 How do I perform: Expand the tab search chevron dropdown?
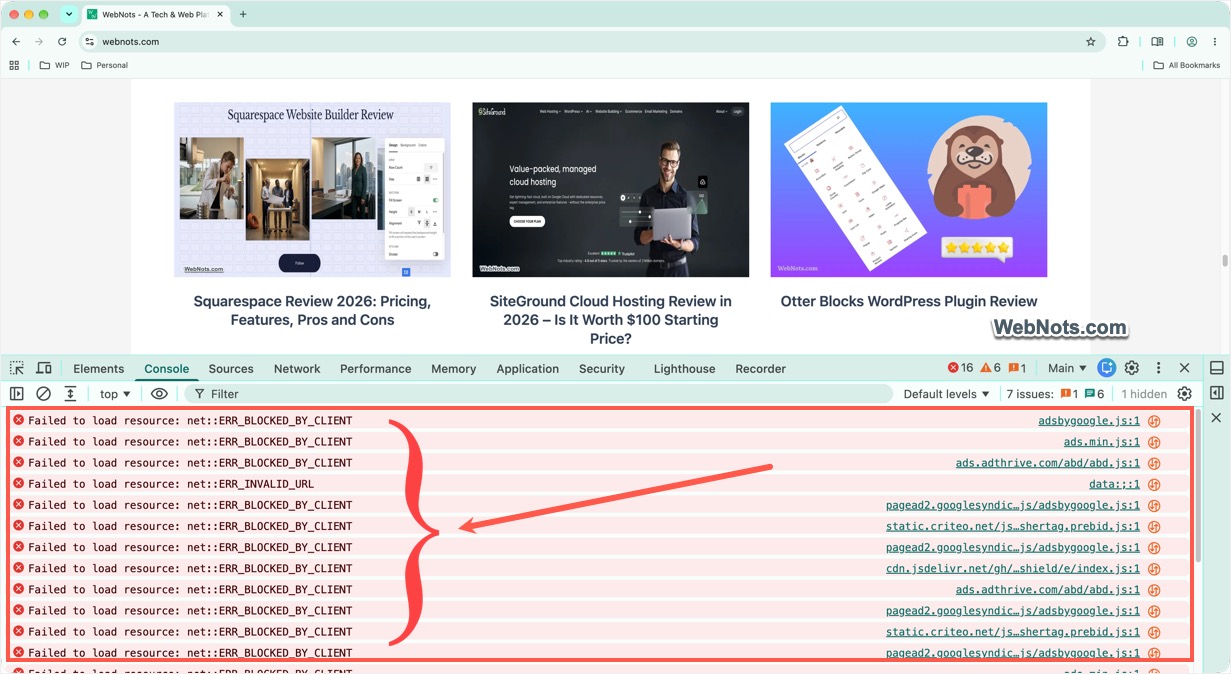click(x=68, y=14)
